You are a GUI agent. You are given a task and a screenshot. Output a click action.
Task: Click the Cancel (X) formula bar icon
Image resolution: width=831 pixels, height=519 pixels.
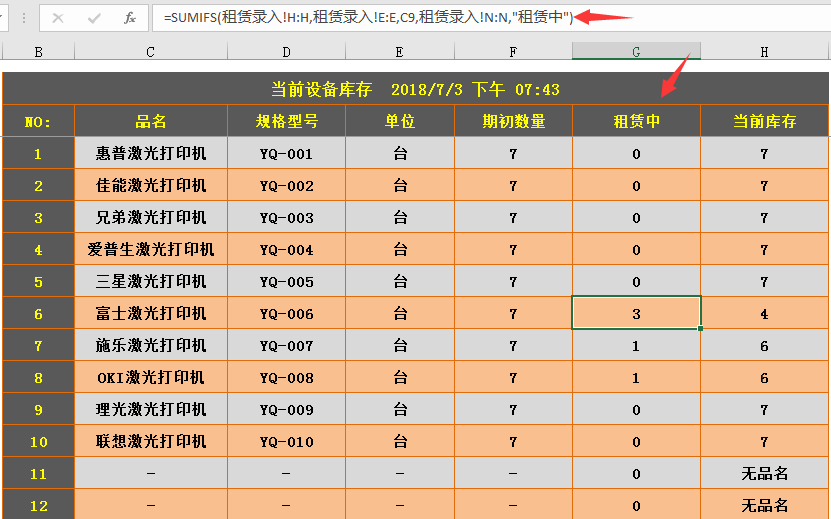[x=58, y=19]
